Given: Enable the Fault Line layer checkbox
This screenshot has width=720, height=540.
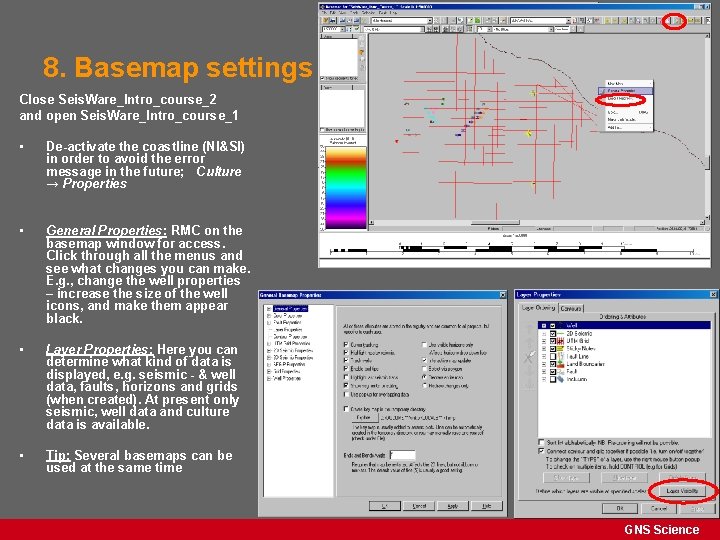Looking at the screenshot, I should pos(553,356).
